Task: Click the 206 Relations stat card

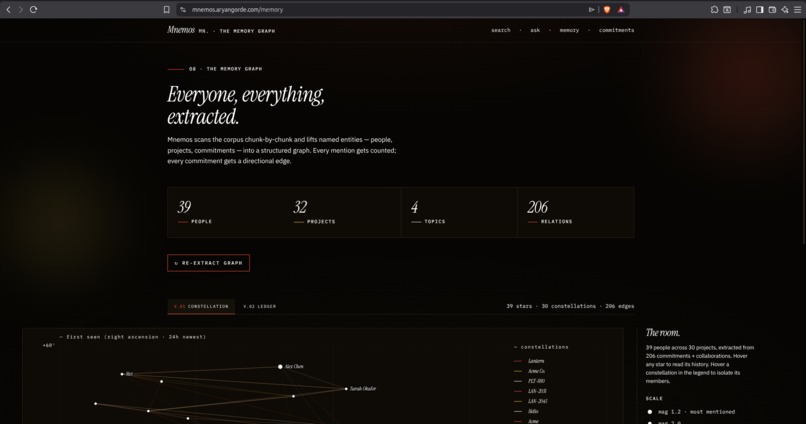Action: (576, 212)
